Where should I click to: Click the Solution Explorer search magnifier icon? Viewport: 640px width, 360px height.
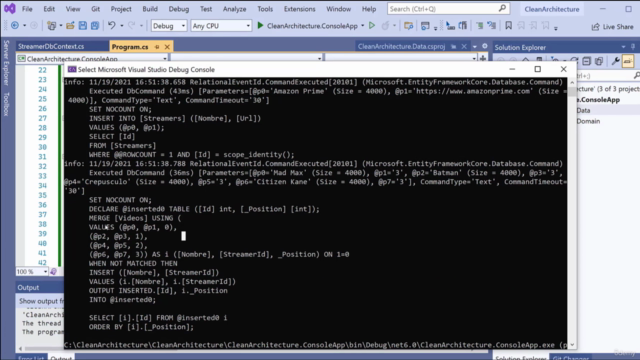click(636, 76)
